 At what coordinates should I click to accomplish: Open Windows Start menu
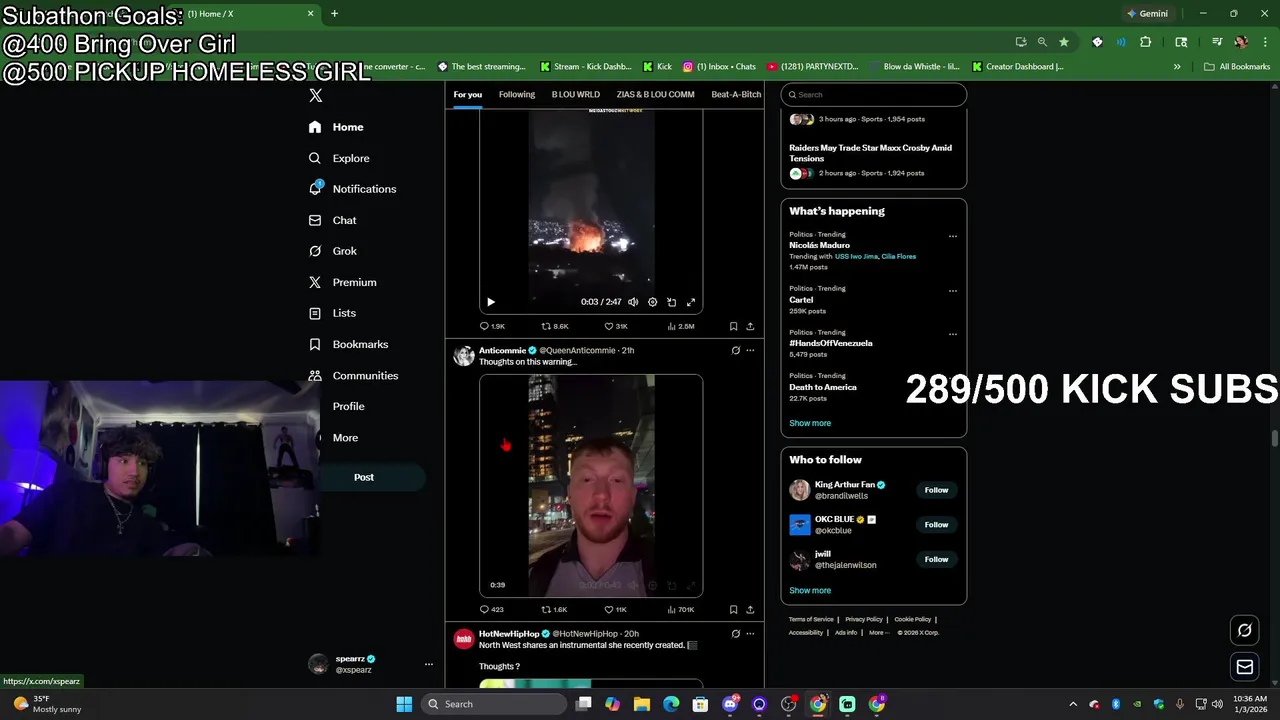(404, 704)
